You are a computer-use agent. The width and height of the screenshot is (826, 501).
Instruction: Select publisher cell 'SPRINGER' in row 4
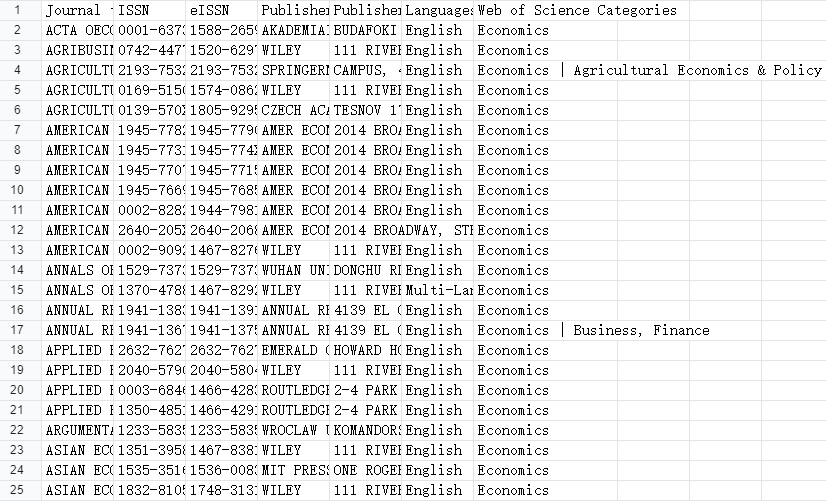point(294,70)
